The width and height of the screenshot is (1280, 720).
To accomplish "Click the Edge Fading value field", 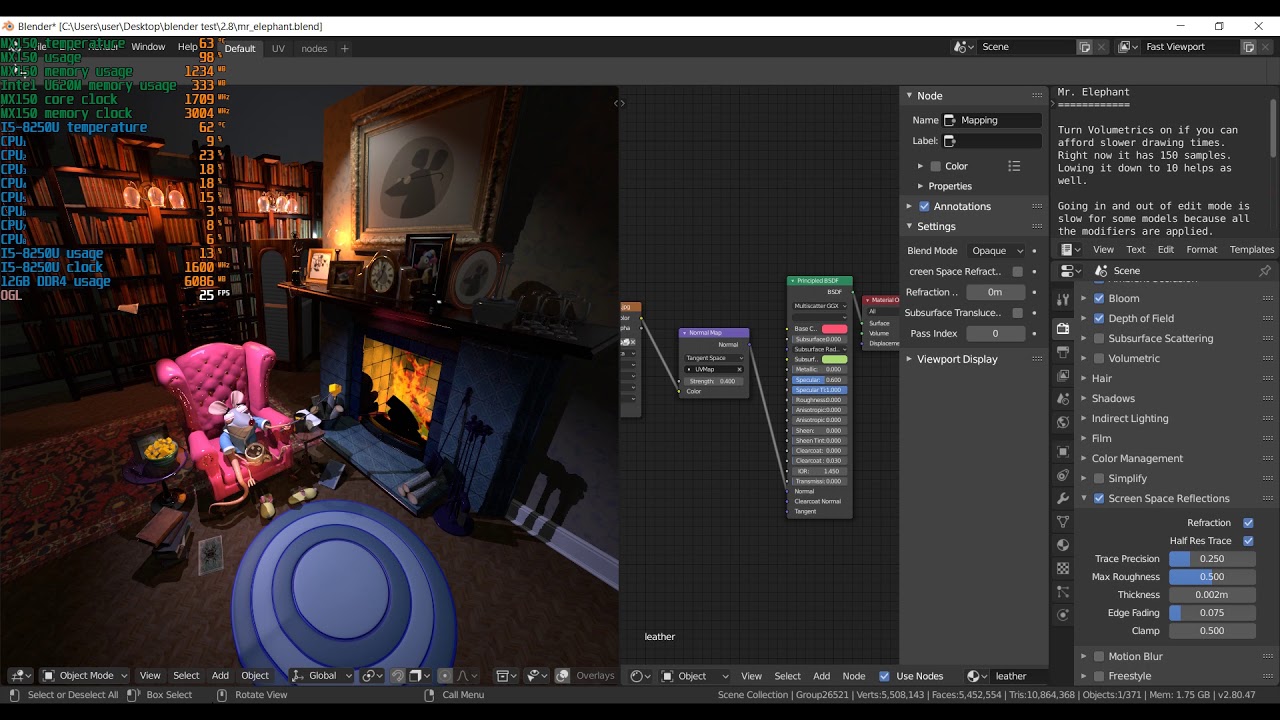I will coord(1211,613).
